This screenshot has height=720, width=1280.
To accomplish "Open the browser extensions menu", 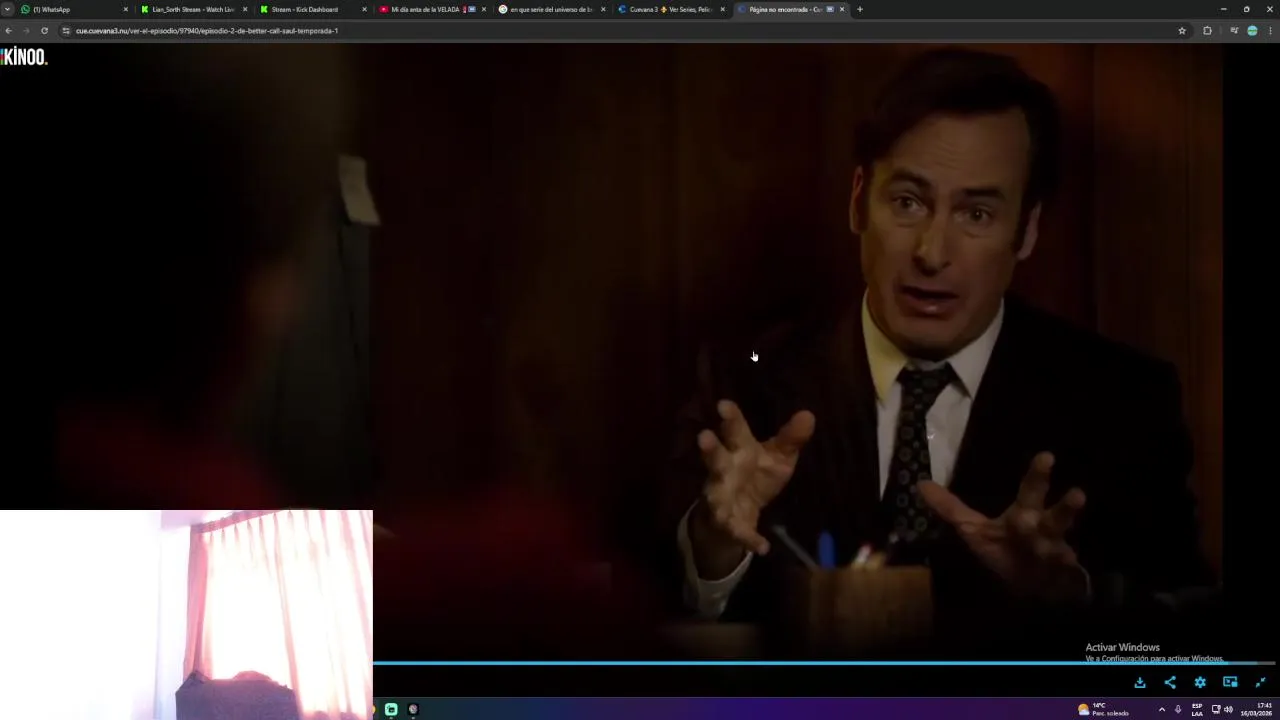I will click(x=1207, y=31).
